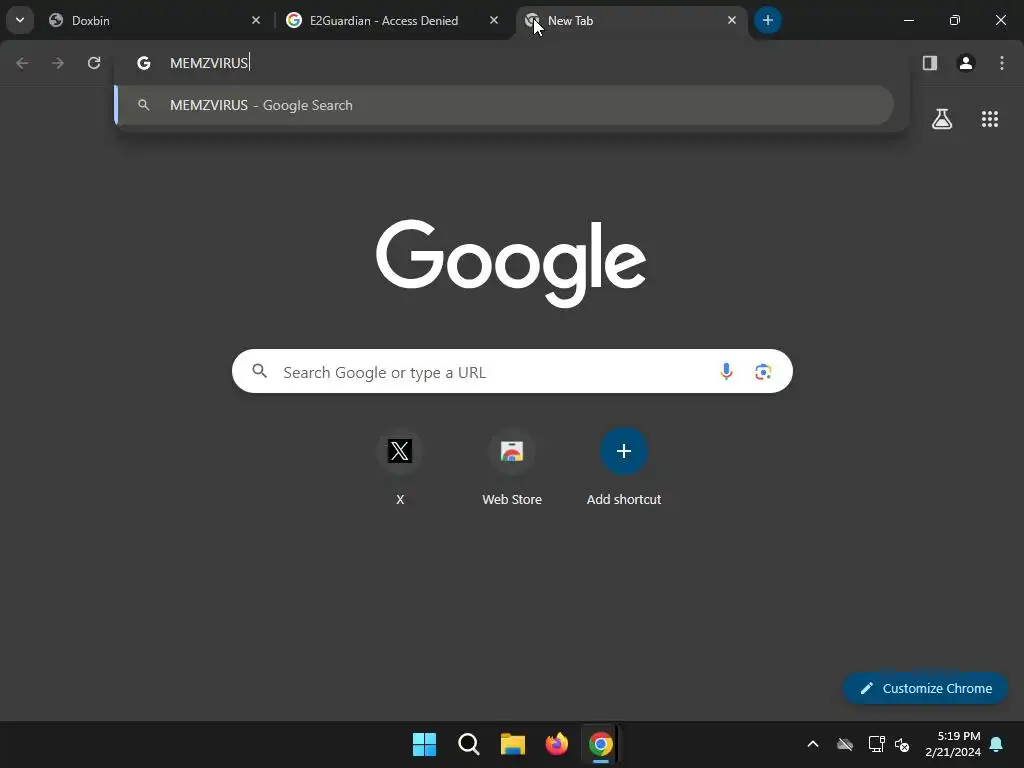Open the Windows Start menu
1024x768 pixels.
pos(424,744)
